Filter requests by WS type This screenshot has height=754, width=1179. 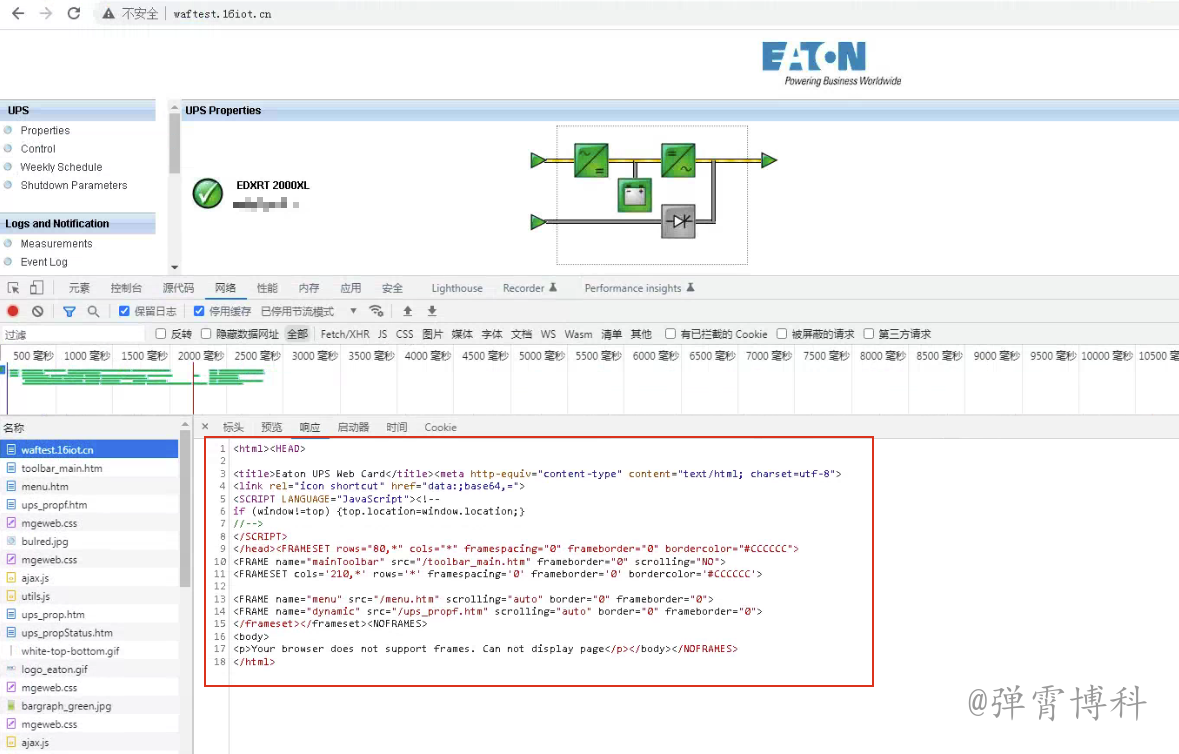548,334
